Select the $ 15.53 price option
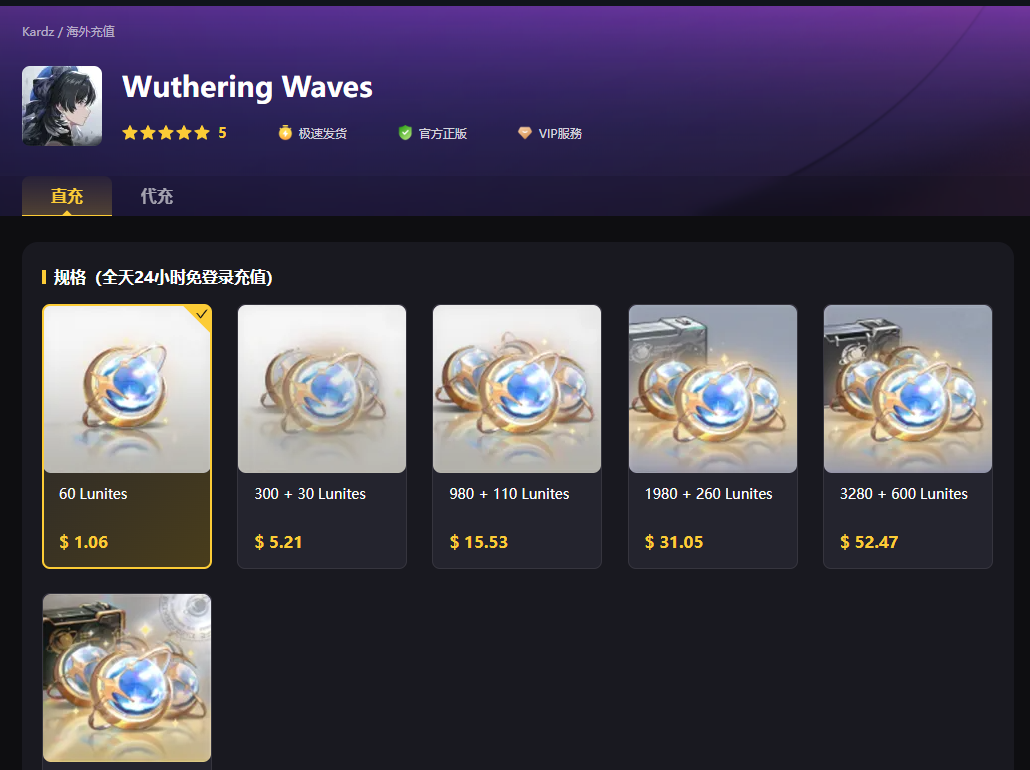 pyautogui.click(x=479, y=542)
